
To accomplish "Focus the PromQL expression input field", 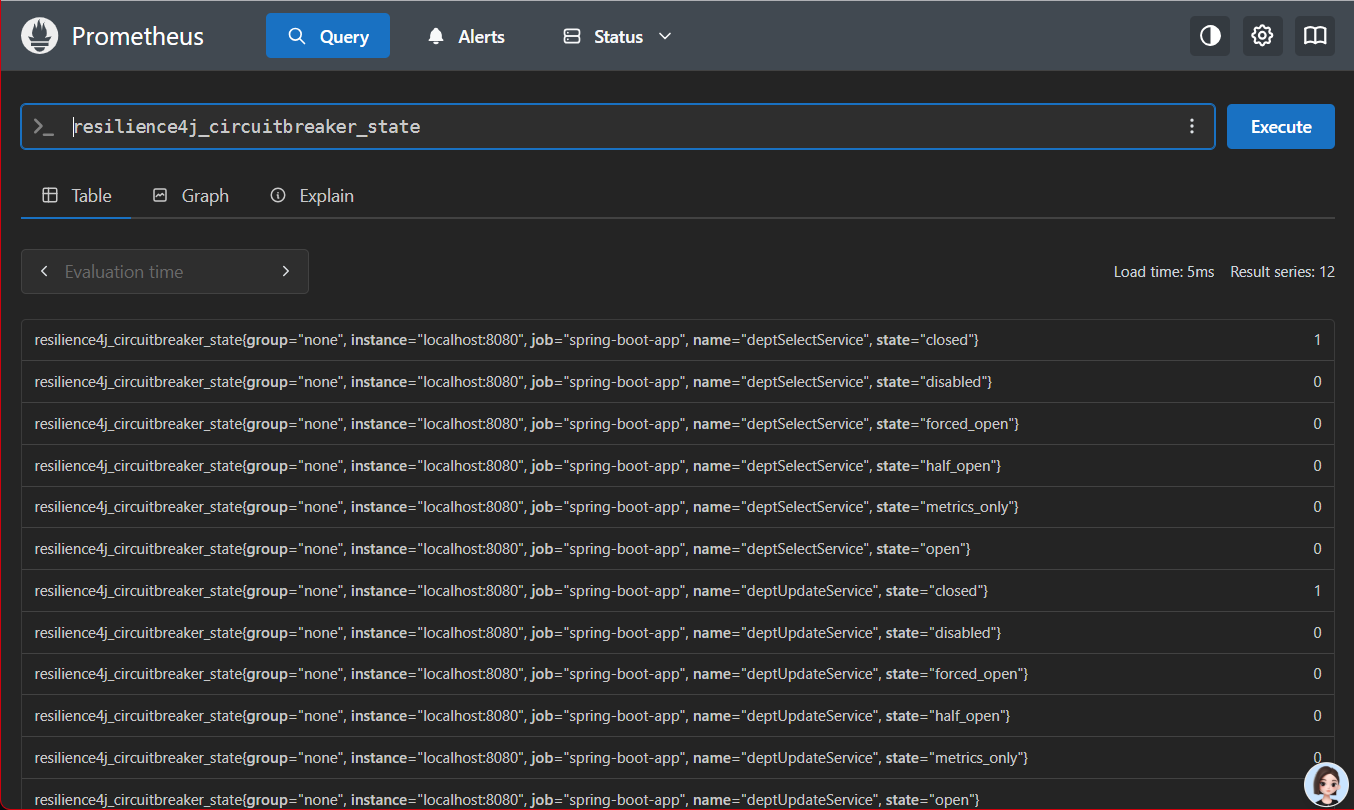I will pos(620,126).
